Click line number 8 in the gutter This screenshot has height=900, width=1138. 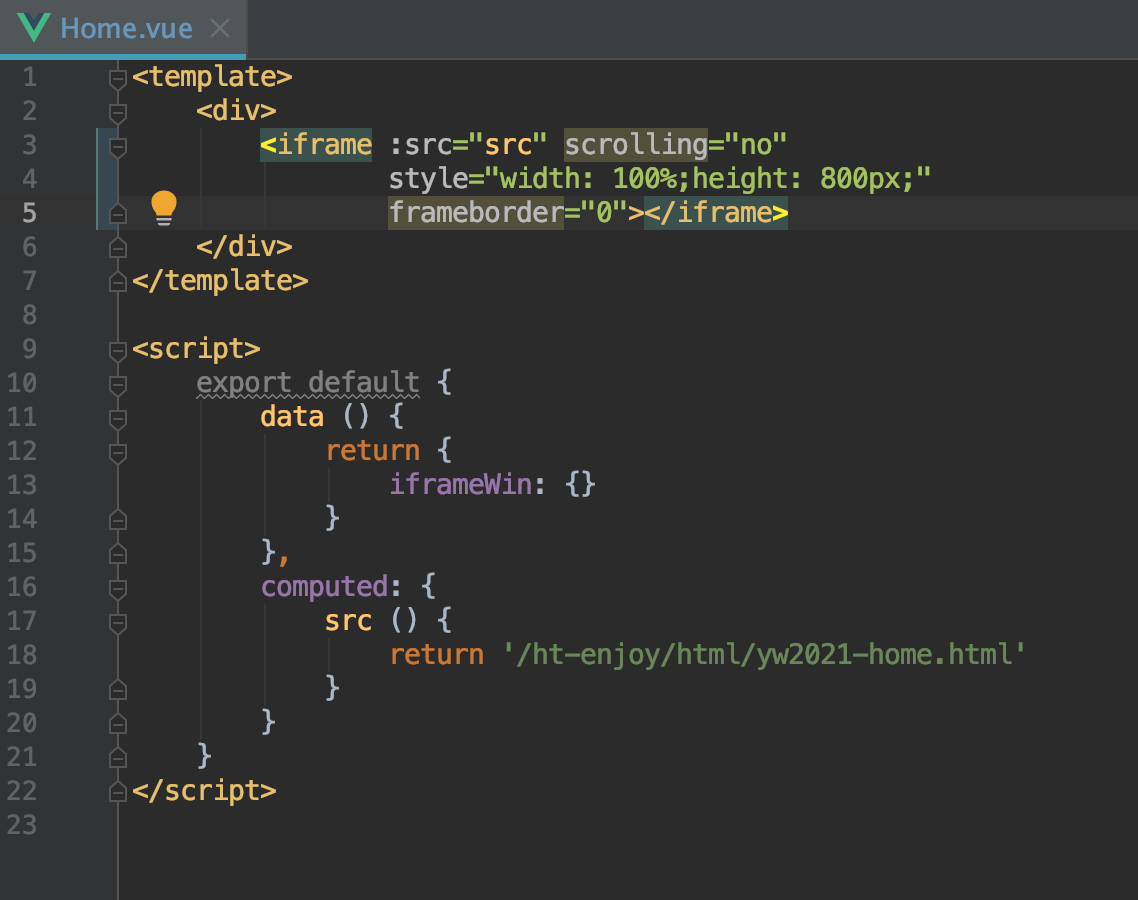coord(28,315)
